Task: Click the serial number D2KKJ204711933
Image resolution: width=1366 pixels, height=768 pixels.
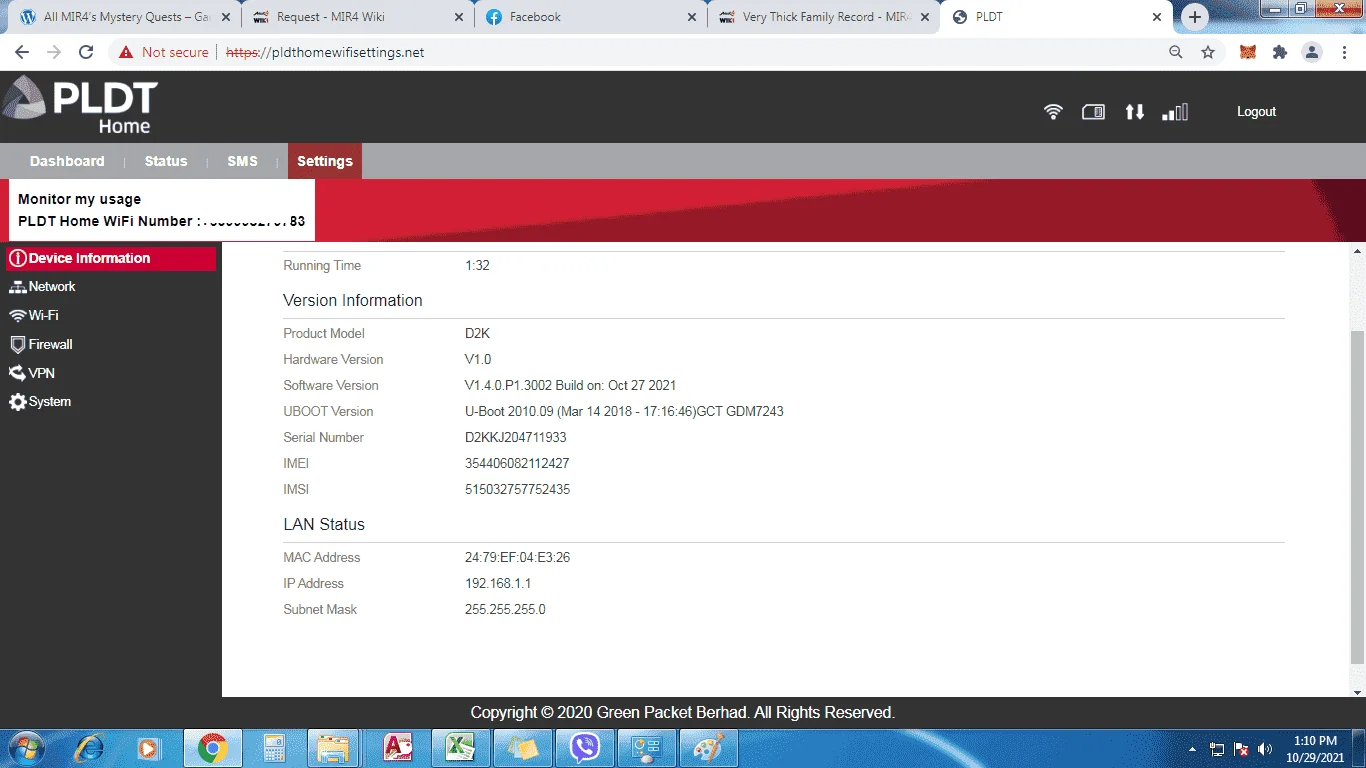Action: click(x=516, y=437)
